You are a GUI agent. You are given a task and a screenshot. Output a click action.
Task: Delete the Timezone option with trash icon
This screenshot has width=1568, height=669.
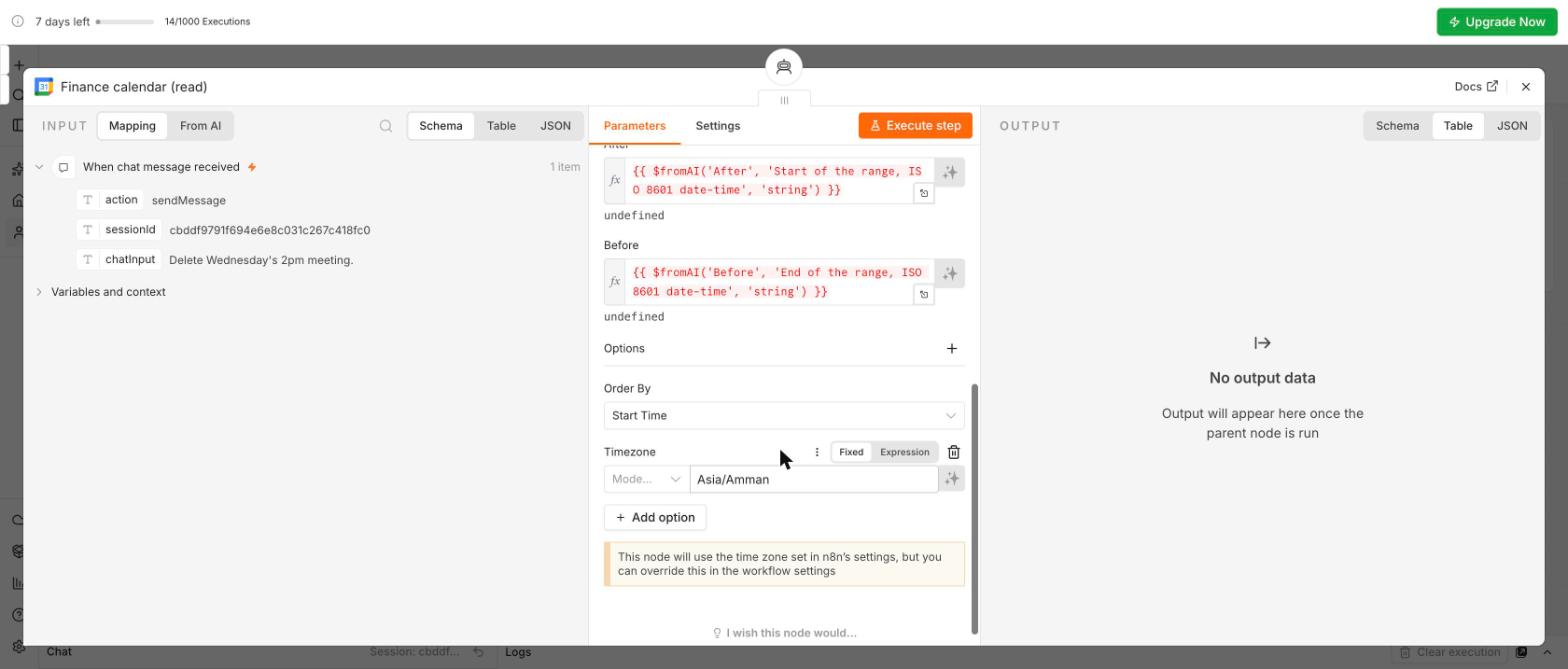point(954,452)
